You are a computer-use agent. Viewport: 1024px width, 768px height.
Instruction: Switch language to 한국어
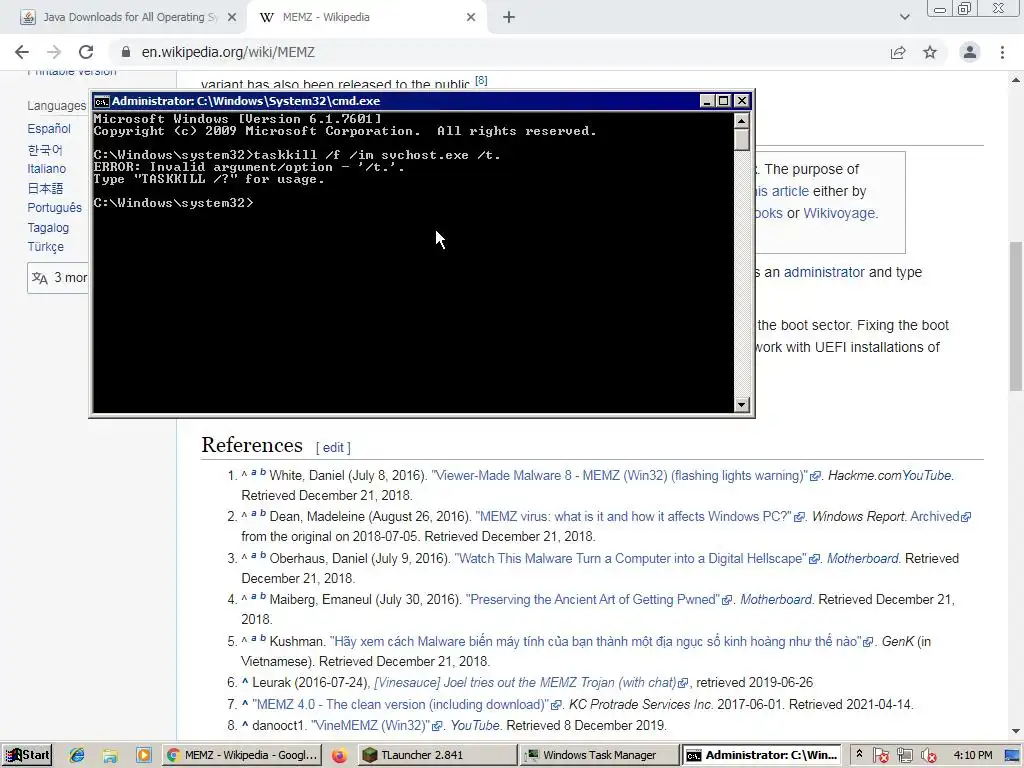coord(45,150)
